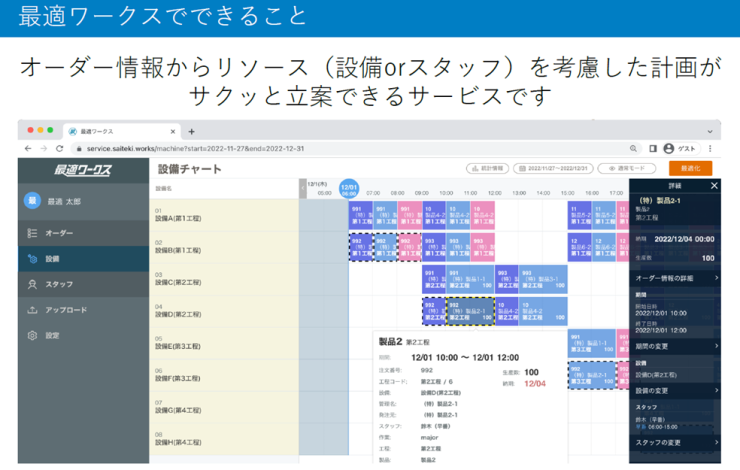740x470 pixels.
Task: Expand スタッフの変更 in detail panel
Action: pos(675,442)
